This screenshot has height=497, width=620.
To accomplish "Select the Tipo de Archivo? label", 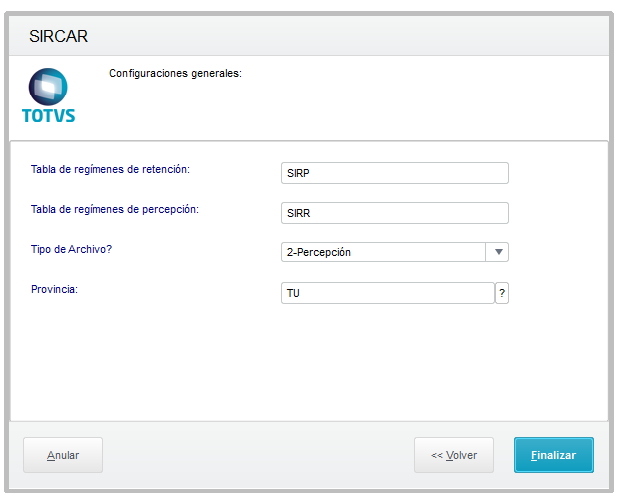I will (72, 249).
